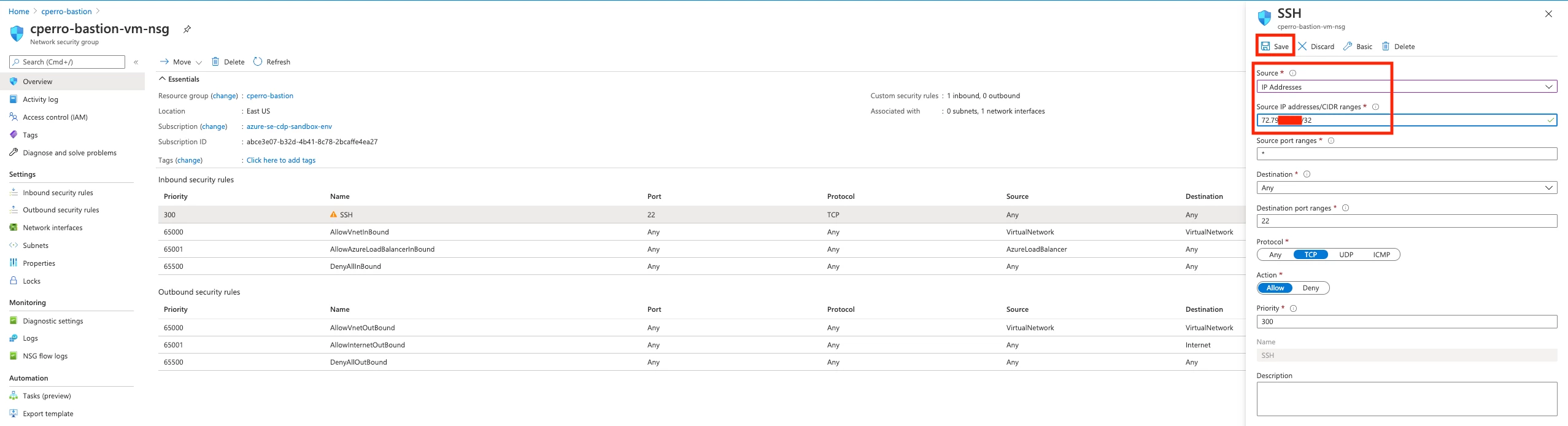Select TCP protocol option

[1311, 255]
